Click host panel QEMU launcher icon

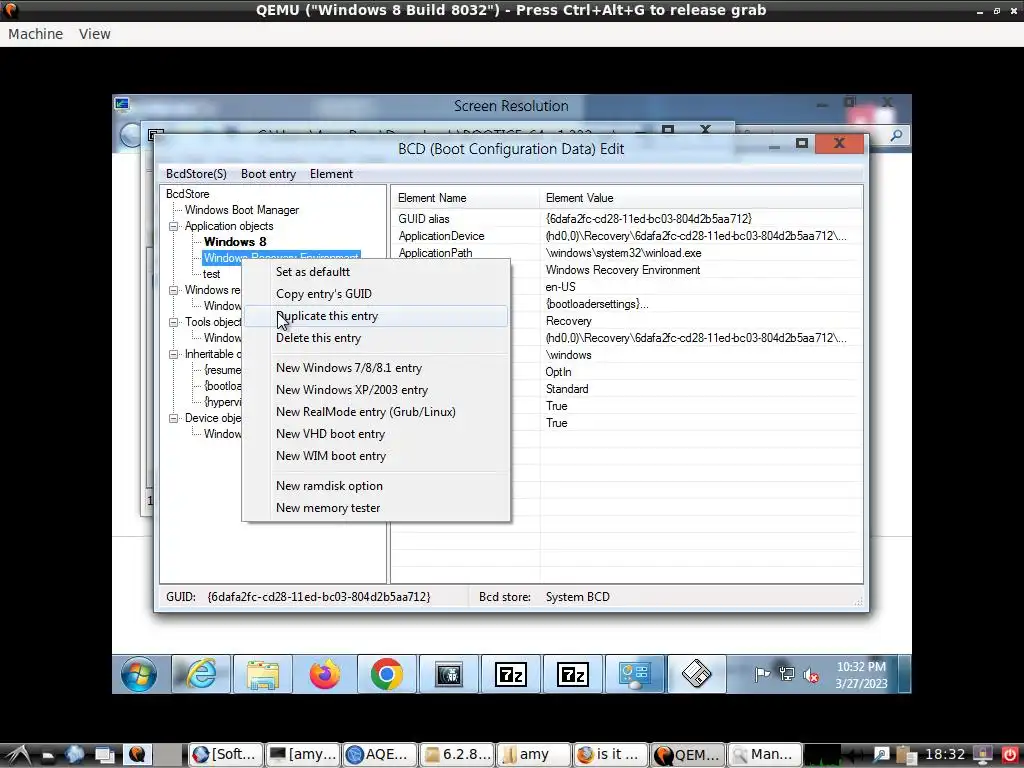point(137,755)
